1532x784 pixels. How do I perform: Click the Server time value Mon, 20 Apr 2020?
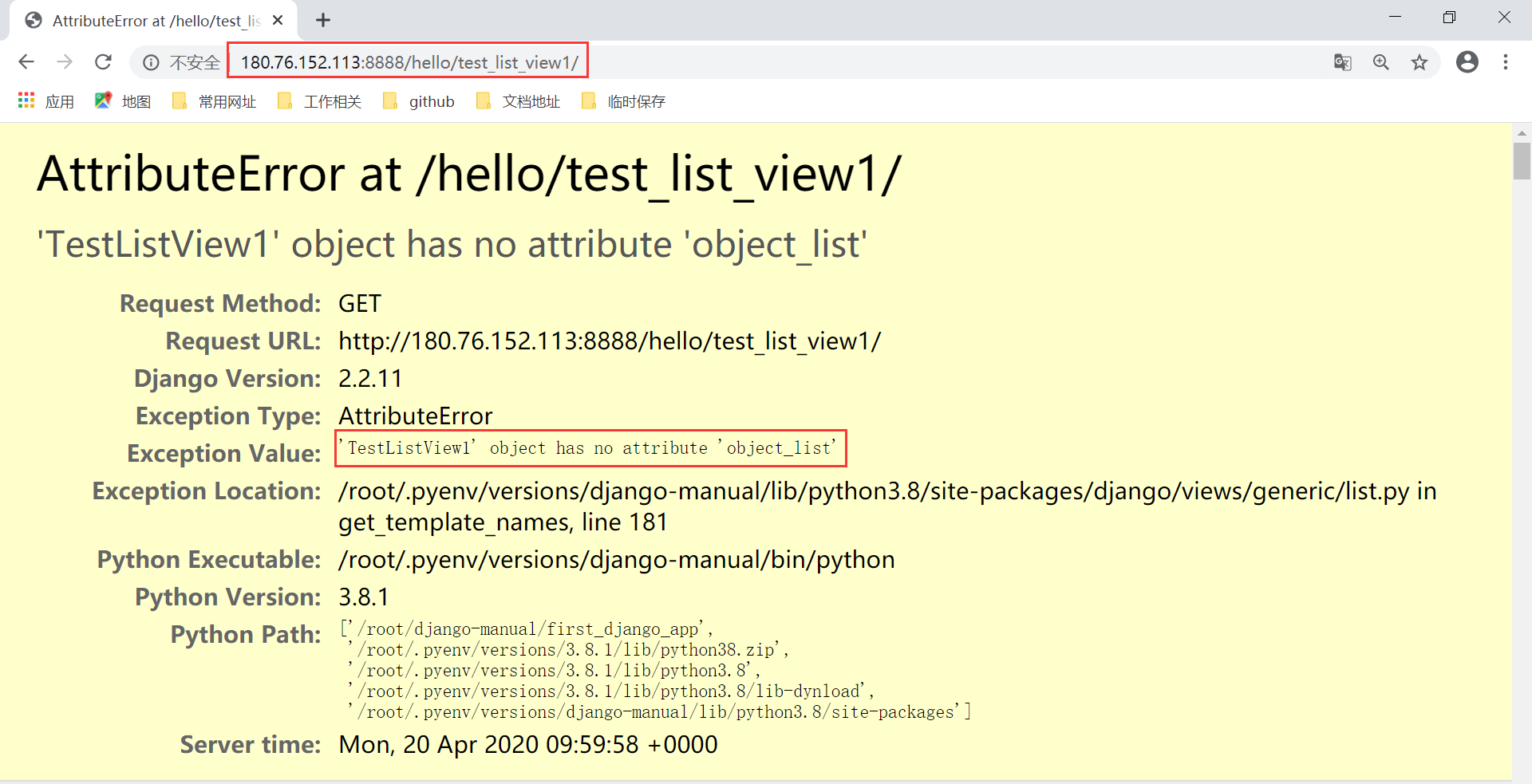(528, 745)
